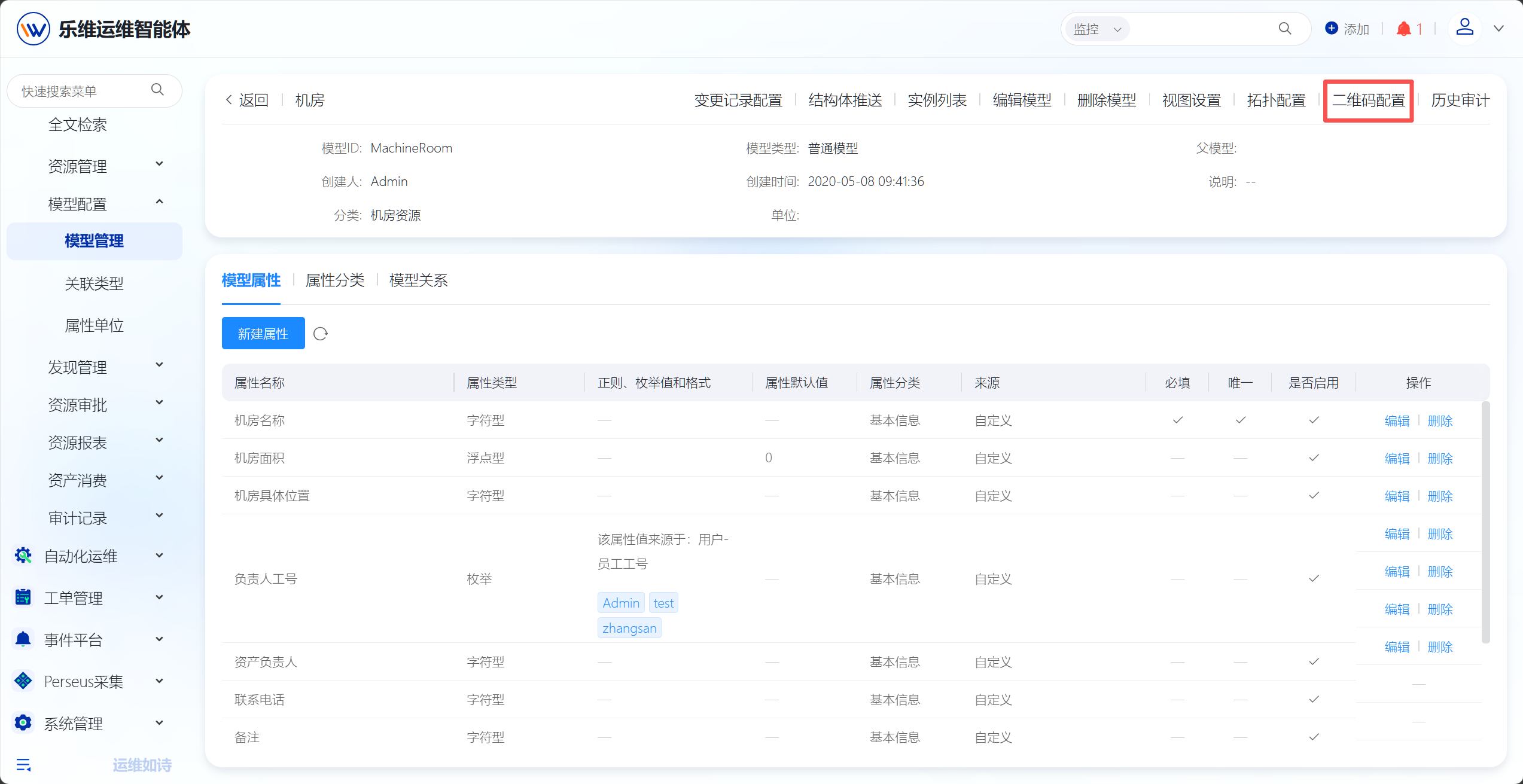
Task: Focus the top search text field
Action: [1201, 29]
